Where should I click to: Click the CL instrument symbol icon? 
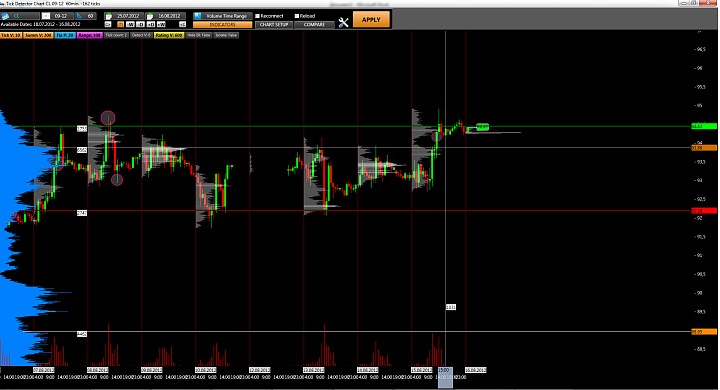click(5, 16)
